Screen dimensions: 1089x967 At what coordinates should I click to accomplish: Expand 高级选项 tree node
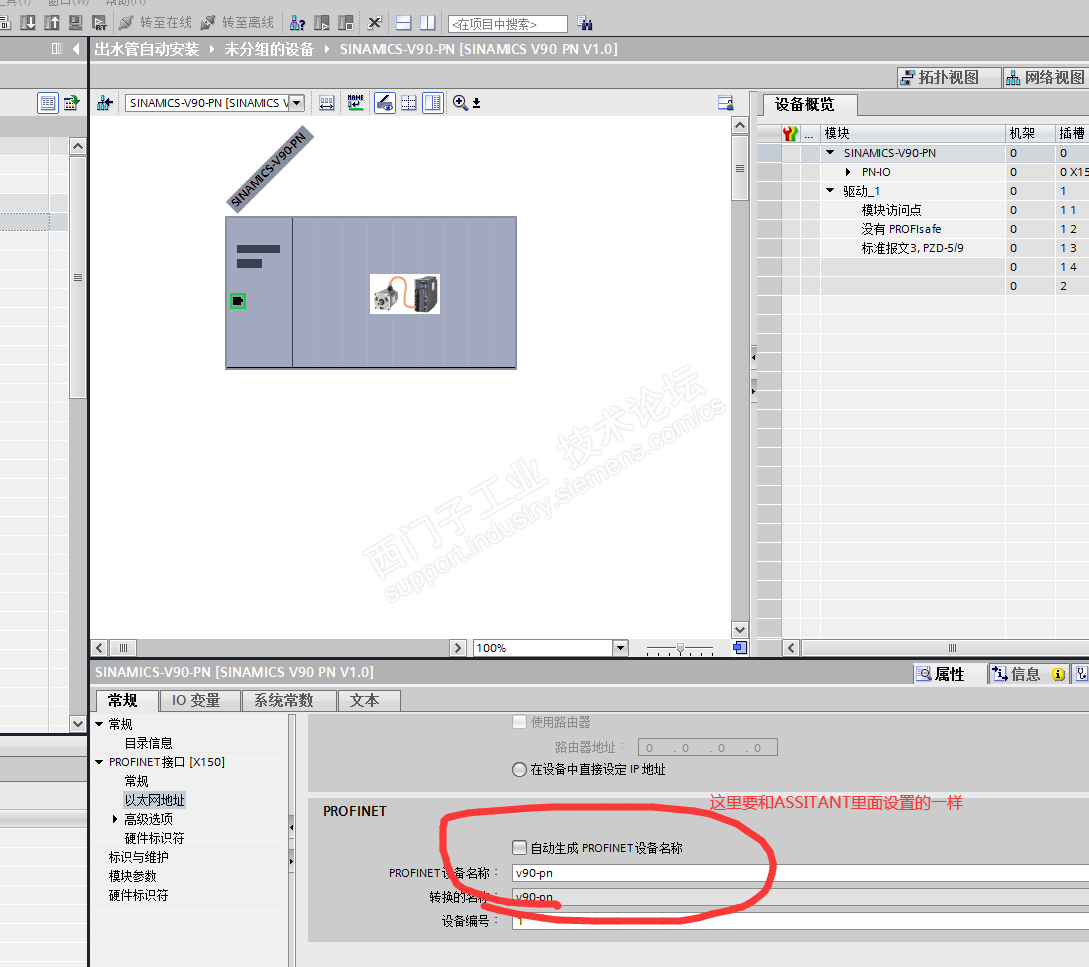tap(115, 819)
